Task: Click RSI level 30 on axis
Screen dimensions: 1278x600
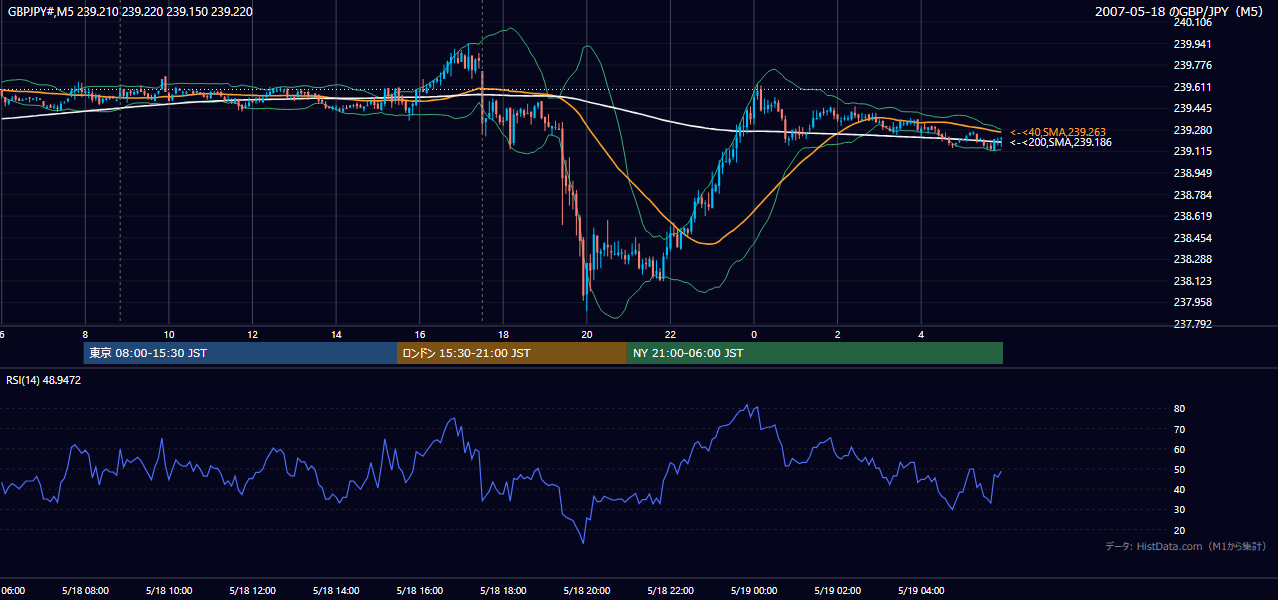Action: pos(1179,510)
